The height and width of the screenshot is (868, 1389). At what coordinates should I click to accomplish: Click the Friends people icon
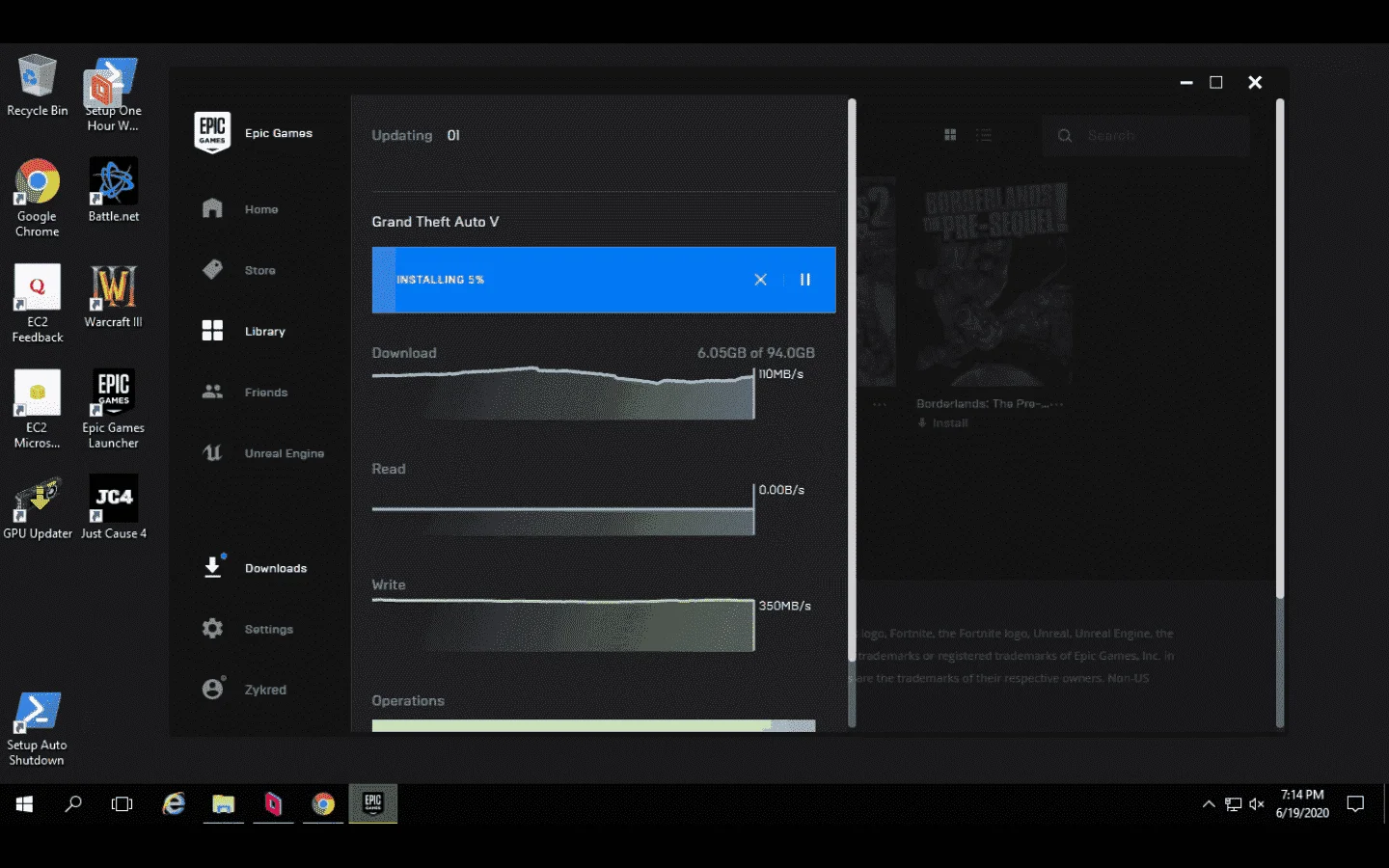click(x=212, y=392)
